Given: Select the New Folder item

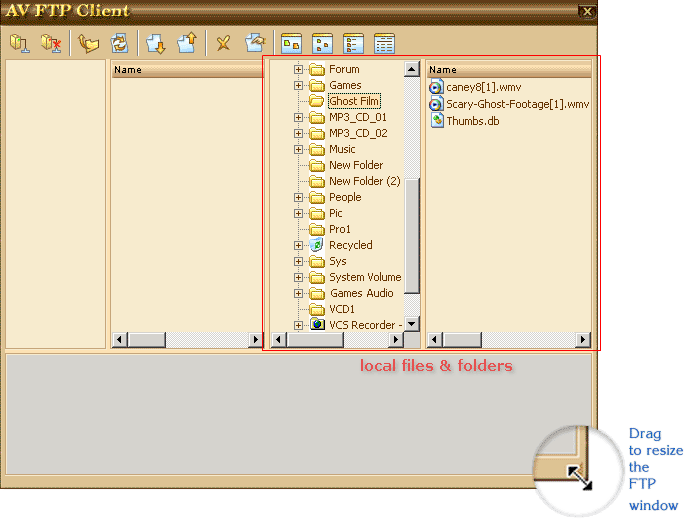Looking at the screenshot, I should [x=356, y=165].
